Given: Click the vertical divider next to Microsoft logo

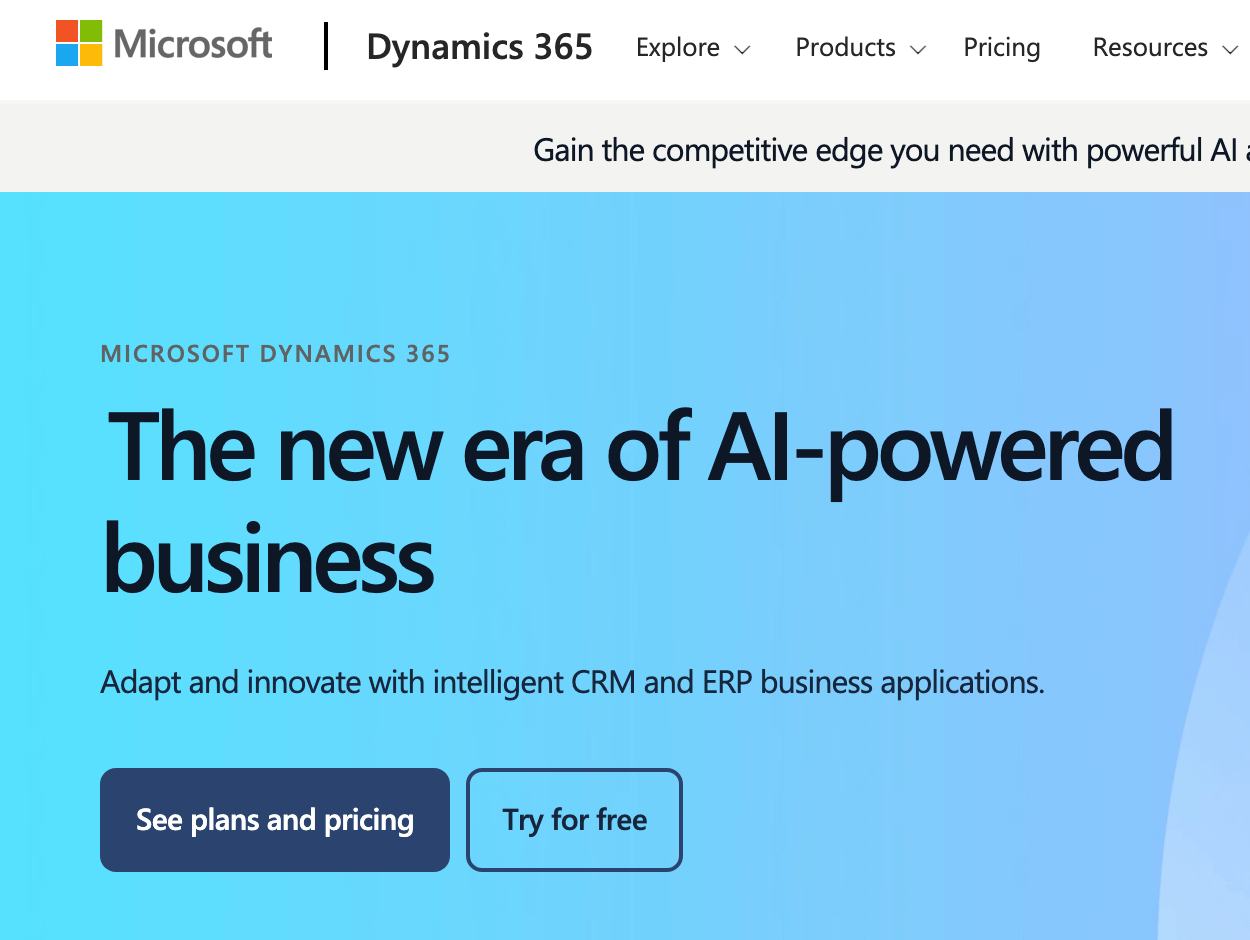Looking at the screenshot, I should (326, 46).
